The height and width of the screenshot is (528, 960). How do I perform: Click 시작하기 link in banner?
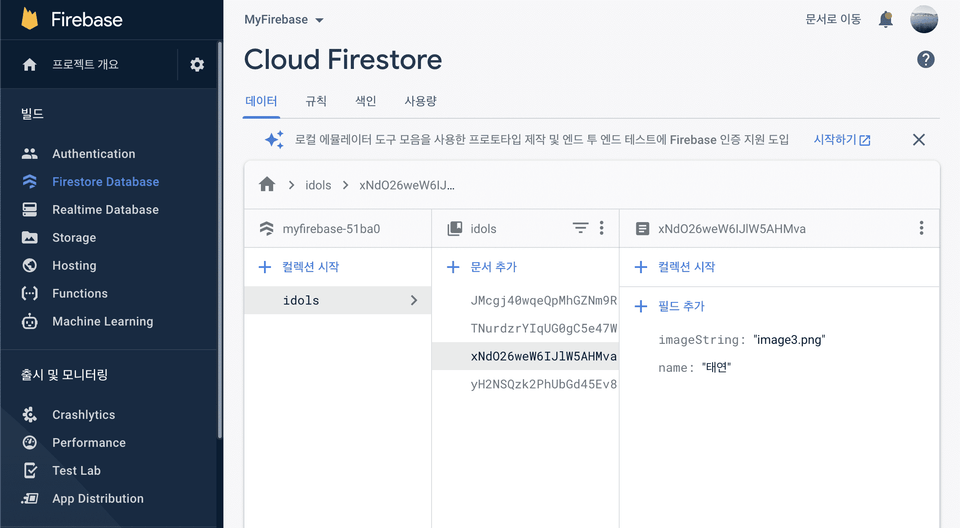point(842,140)
